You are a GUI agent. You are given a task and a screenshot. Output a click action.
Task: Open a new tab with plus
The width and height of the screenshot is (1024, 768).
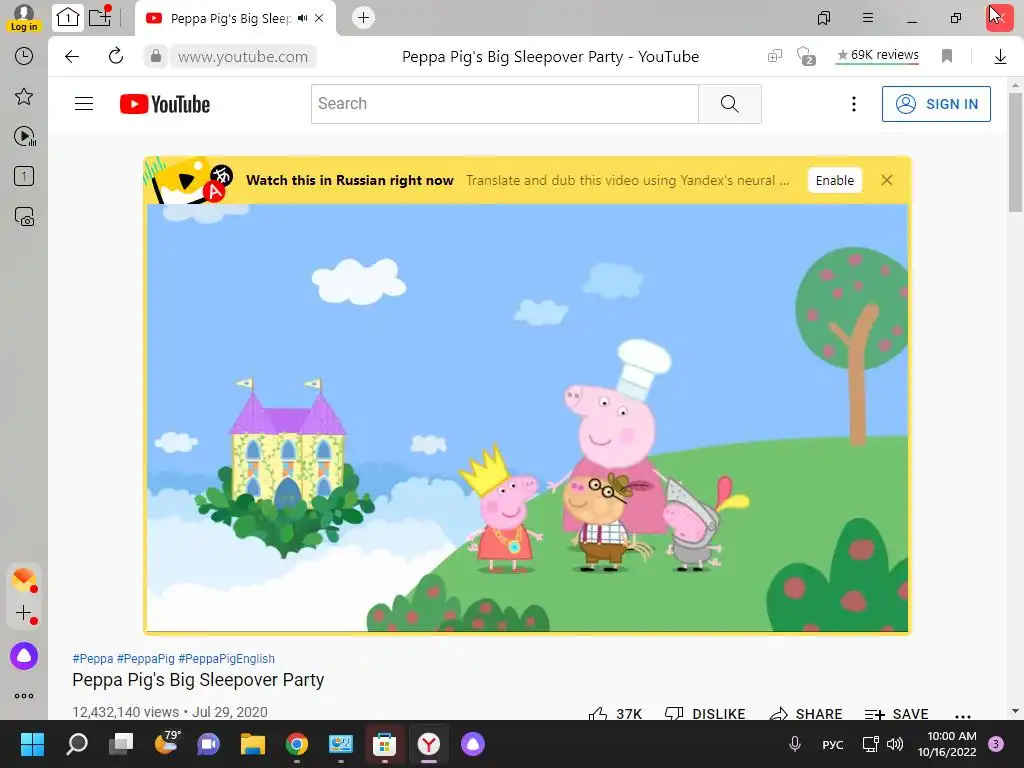click(x=364, y=18)
